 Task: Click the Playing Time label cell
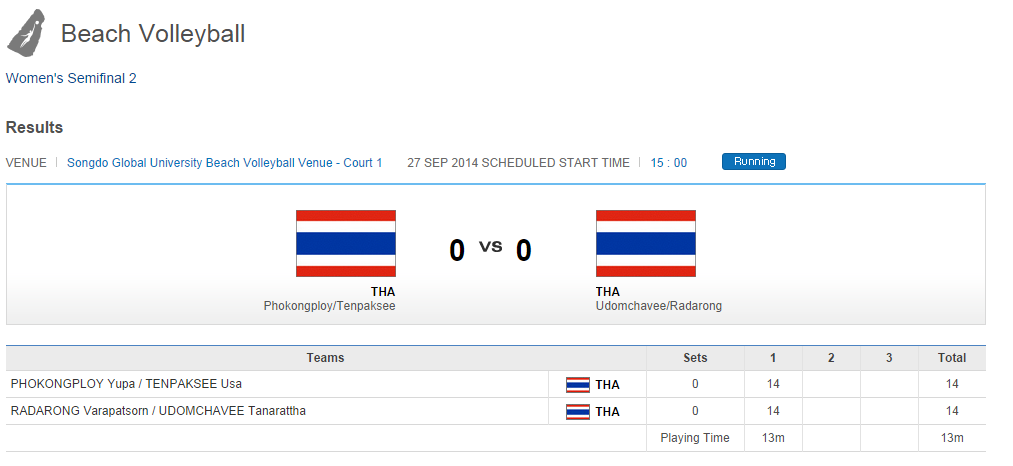[x=695, y=438]
